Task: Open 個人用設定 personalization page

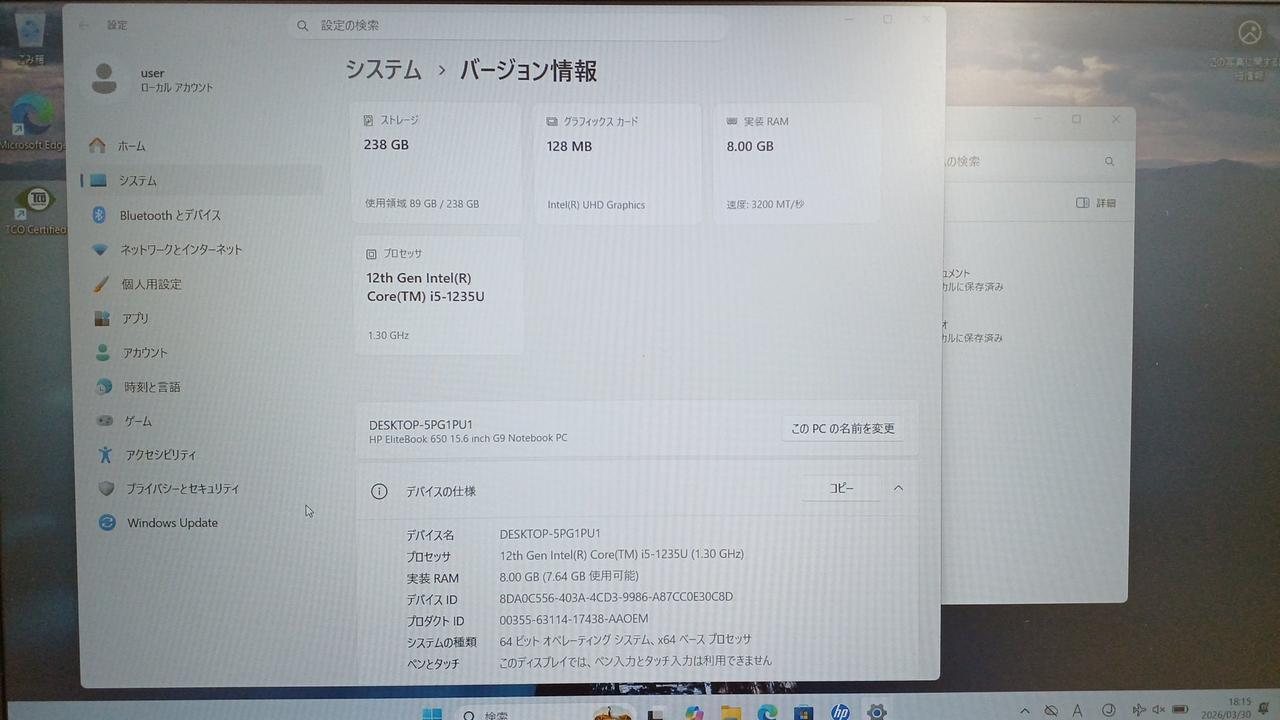Action: [151, 284]
